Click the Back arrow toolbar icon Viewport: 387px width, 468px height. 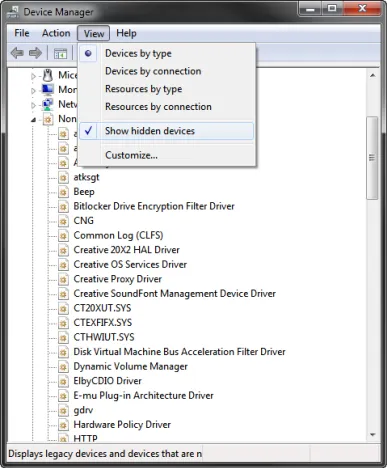17,53
